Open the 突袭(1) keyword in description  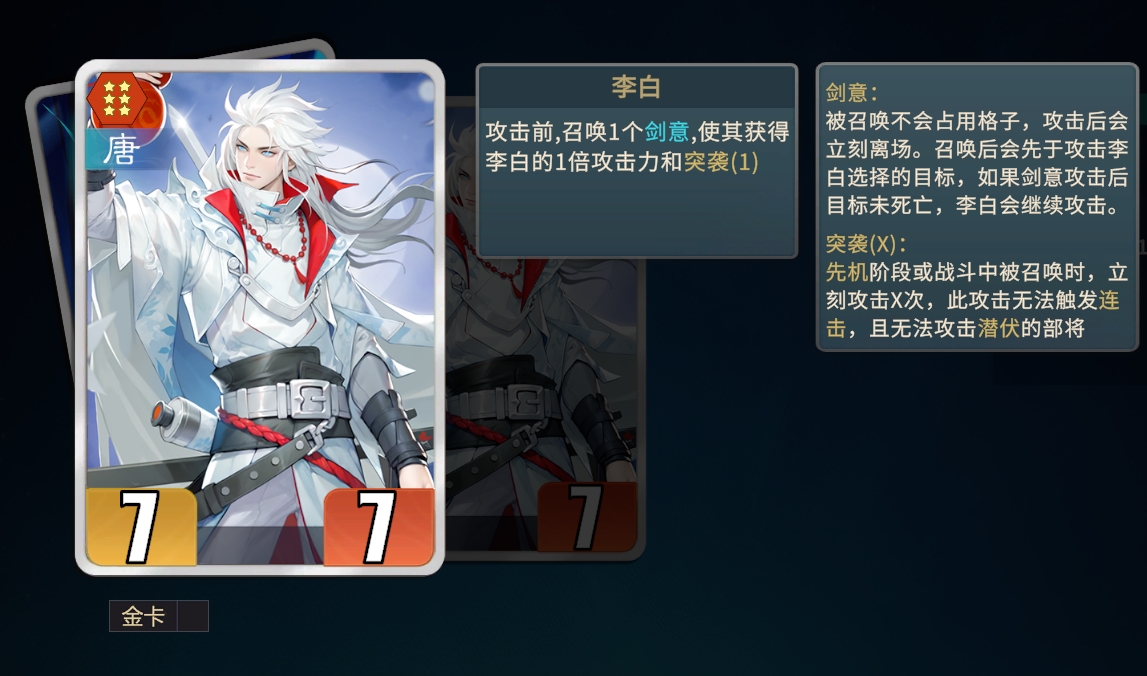721,162
